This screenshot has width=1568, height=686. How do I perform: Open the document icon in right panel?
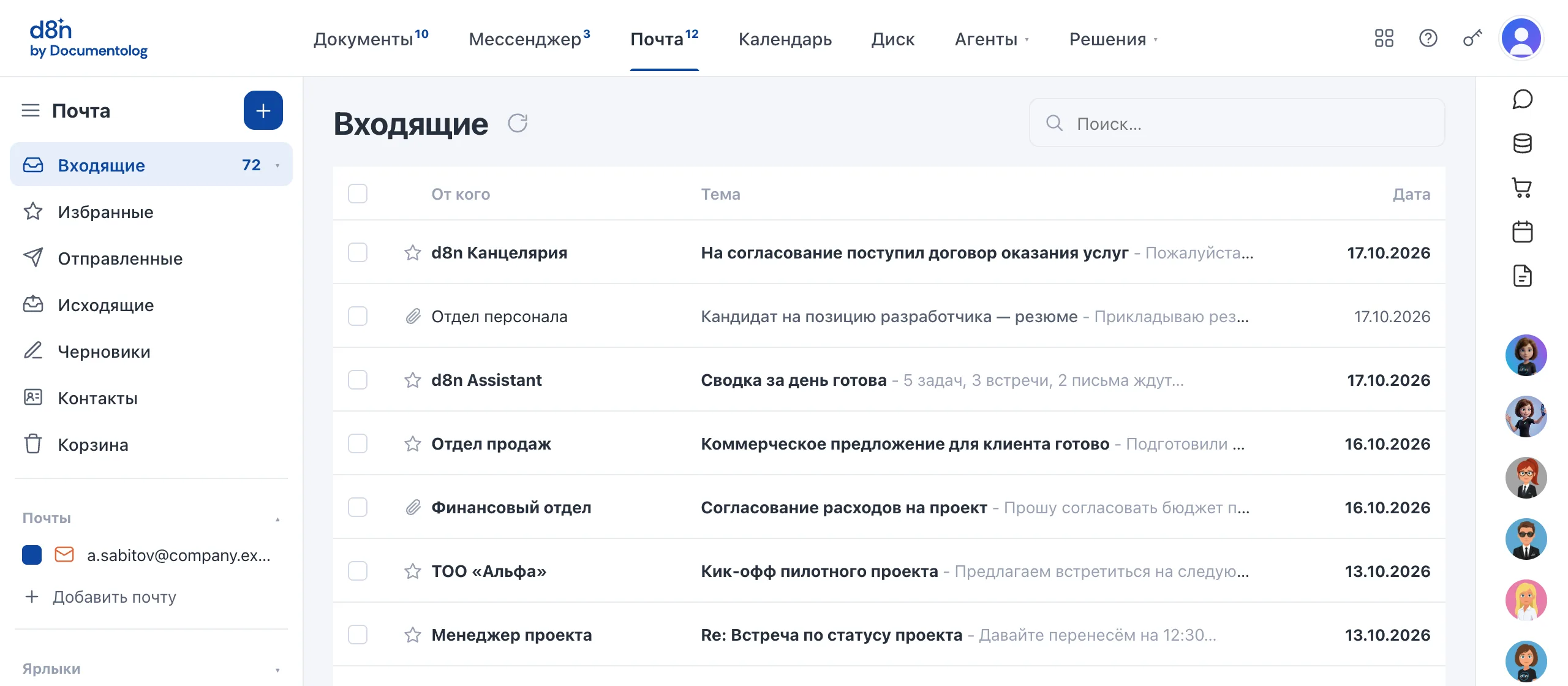[x=1522, y=276]
